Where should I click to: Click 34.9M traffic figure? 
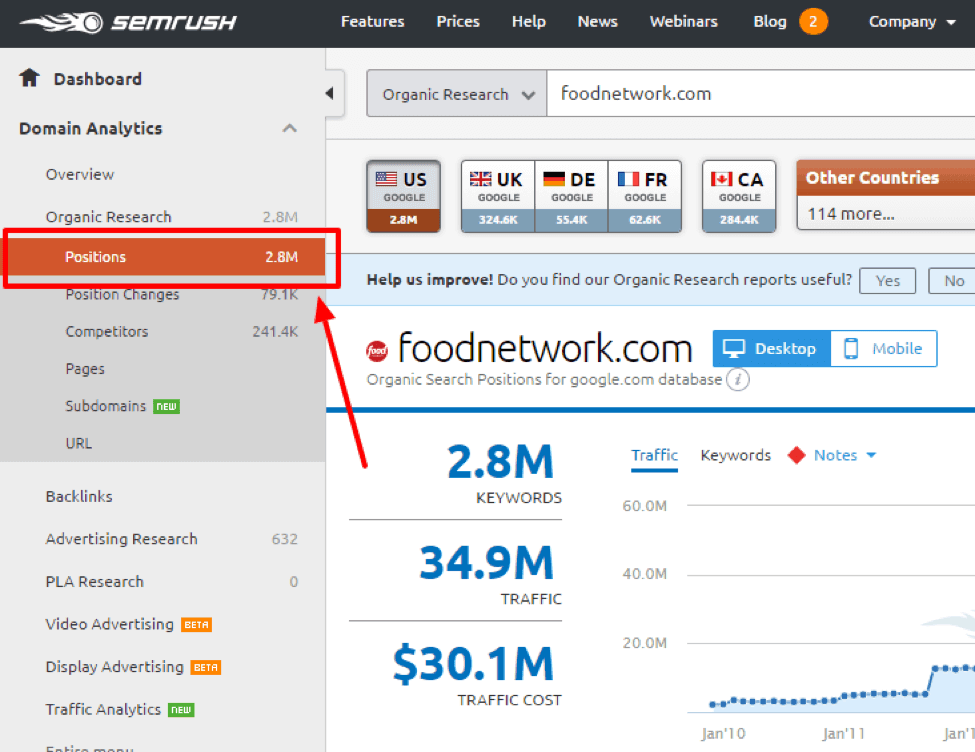(x=486, y=562)
